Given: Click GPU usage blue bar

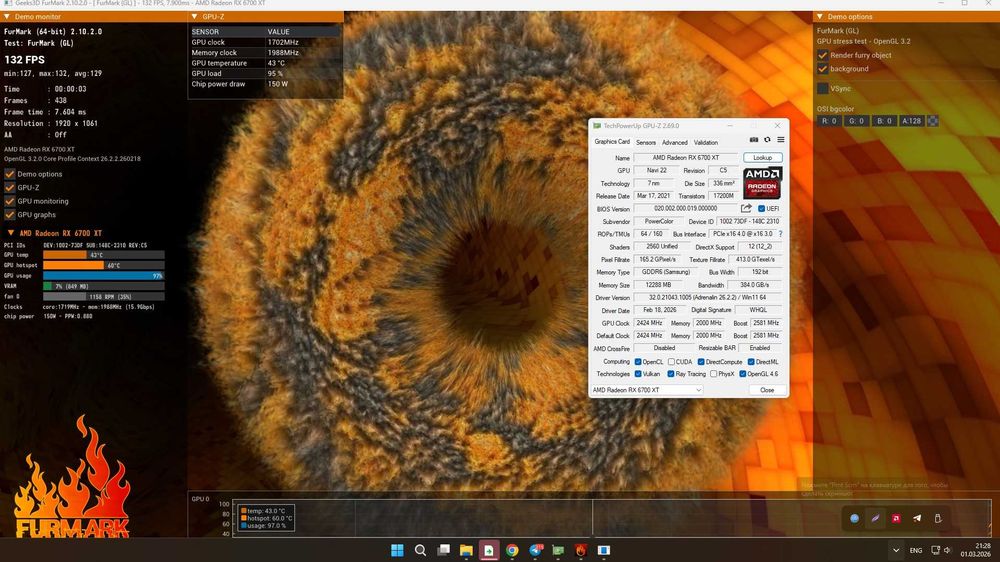Looking at the screenshot, I should click(x=103, y=276).
